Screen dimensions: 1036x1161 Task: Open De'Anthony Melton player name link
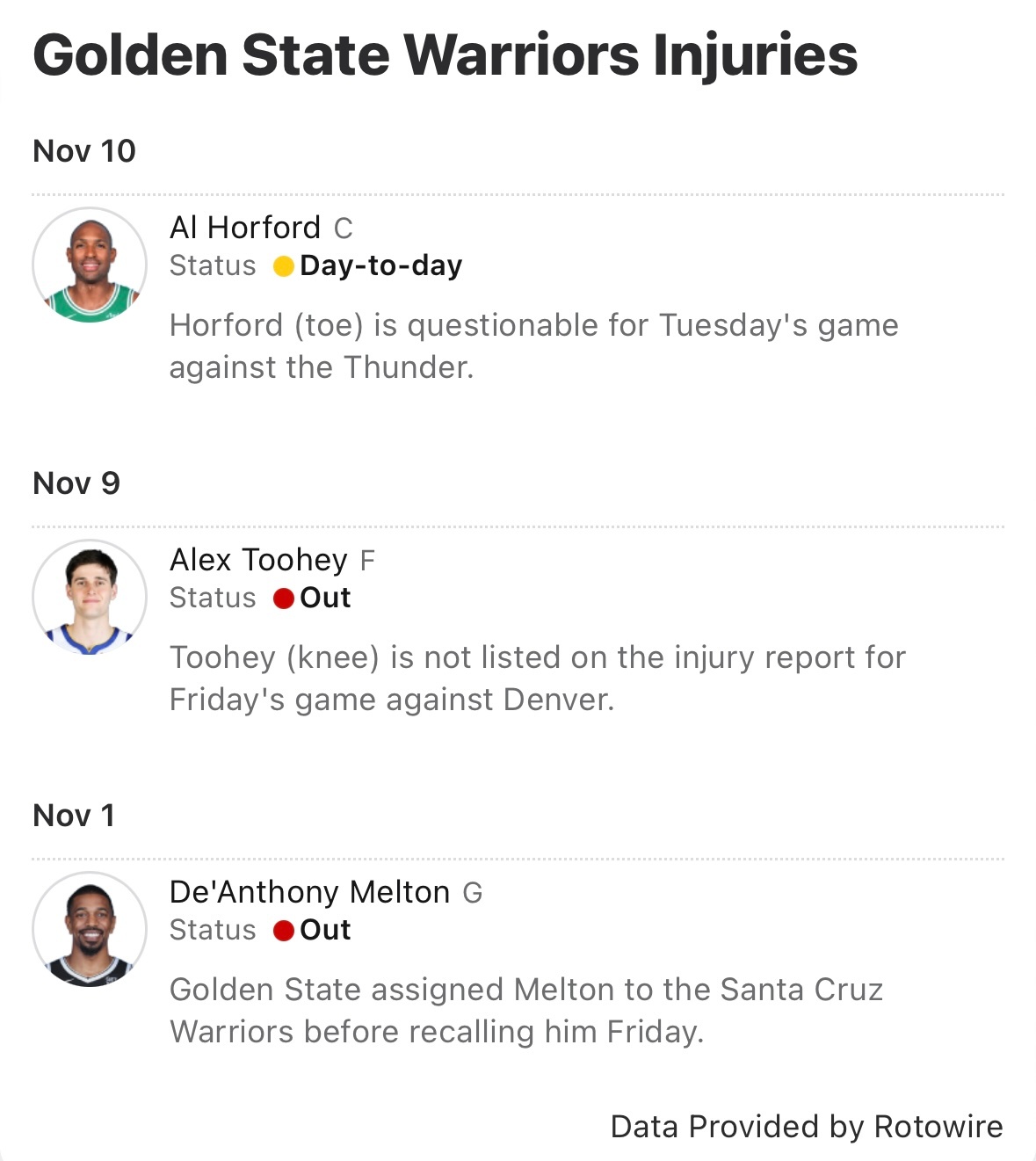[309, 892]
